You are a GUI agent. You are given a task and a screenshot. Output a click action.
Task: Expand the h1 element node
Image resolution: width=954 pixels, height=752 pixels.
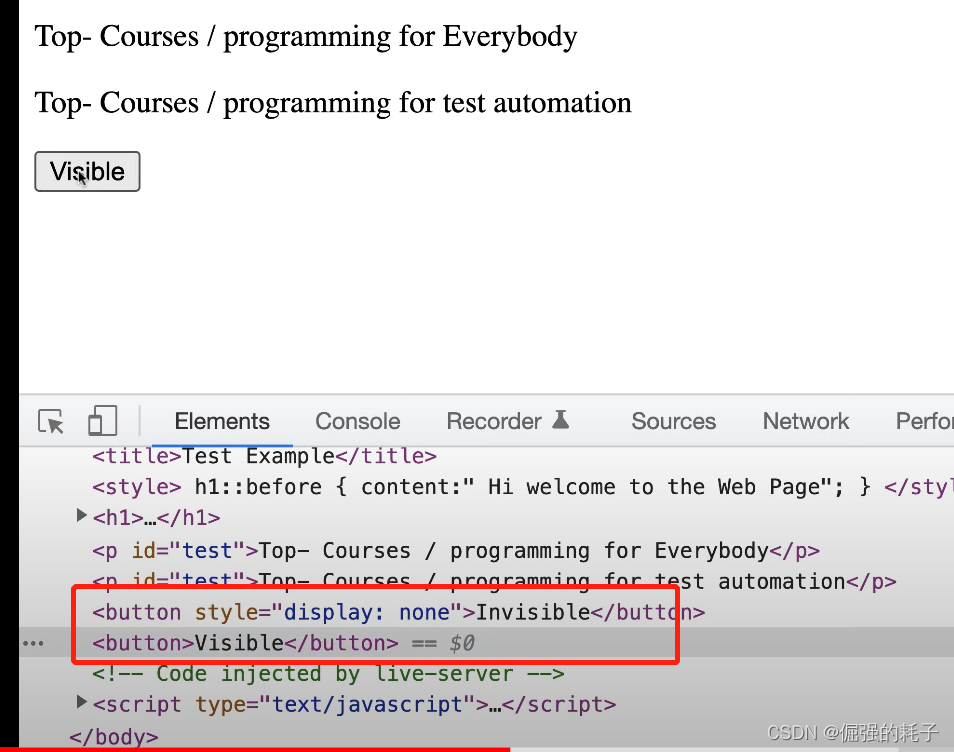click(81, 516)
